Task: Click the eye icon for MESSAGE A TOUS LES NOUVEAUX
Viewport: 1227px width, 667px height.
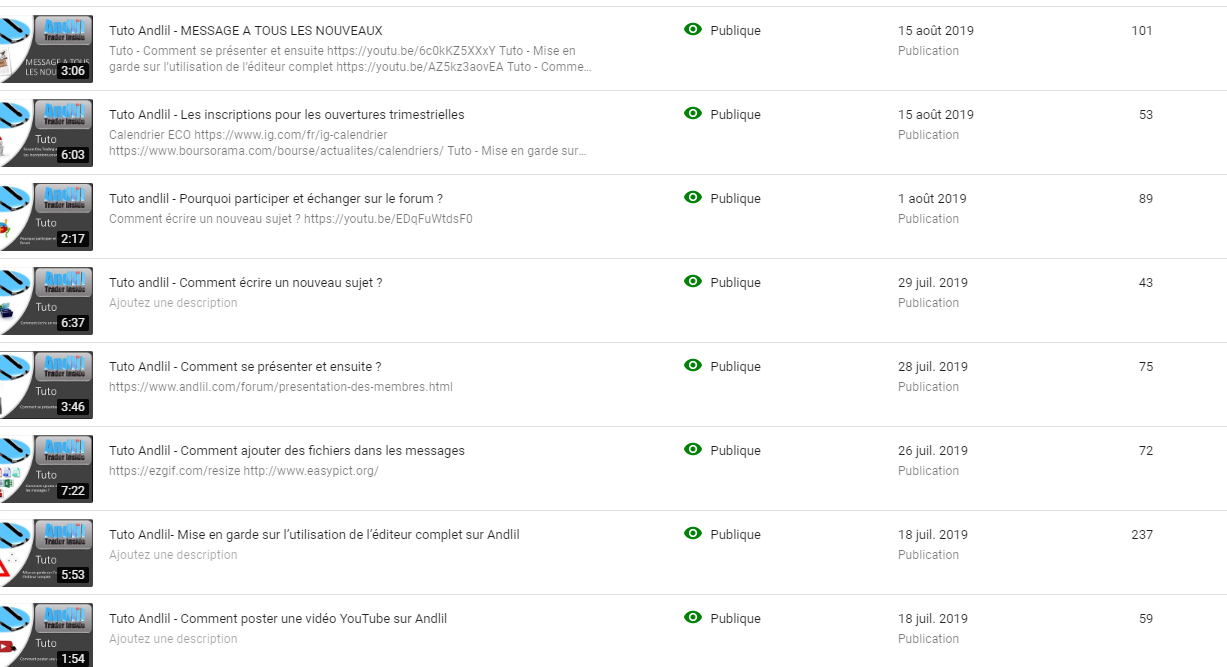Action: point(692,30)
